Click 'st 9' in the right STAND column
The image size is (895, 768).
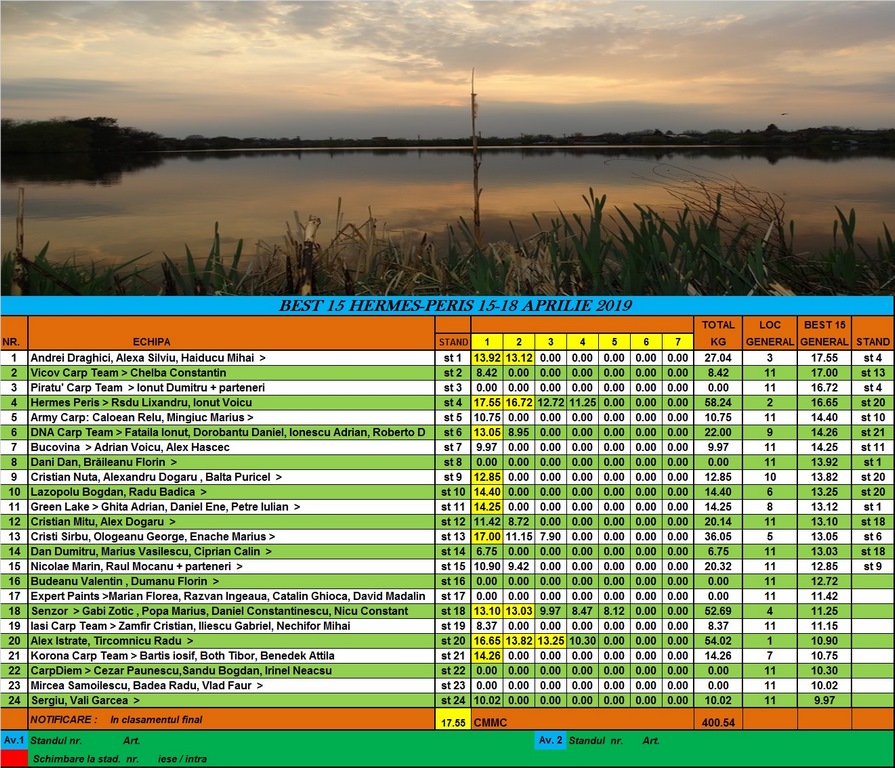click(x=873, y=566)
